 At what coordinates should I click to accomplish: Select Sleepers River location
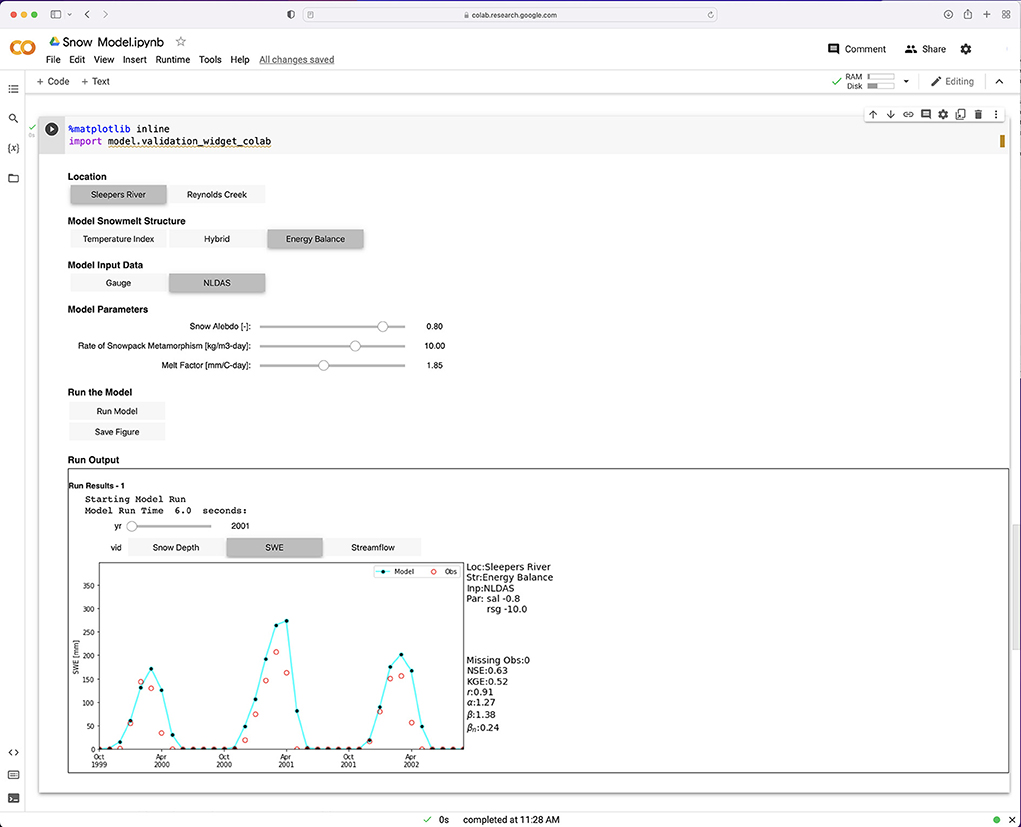pyautogui.click(x=119, y=195)
